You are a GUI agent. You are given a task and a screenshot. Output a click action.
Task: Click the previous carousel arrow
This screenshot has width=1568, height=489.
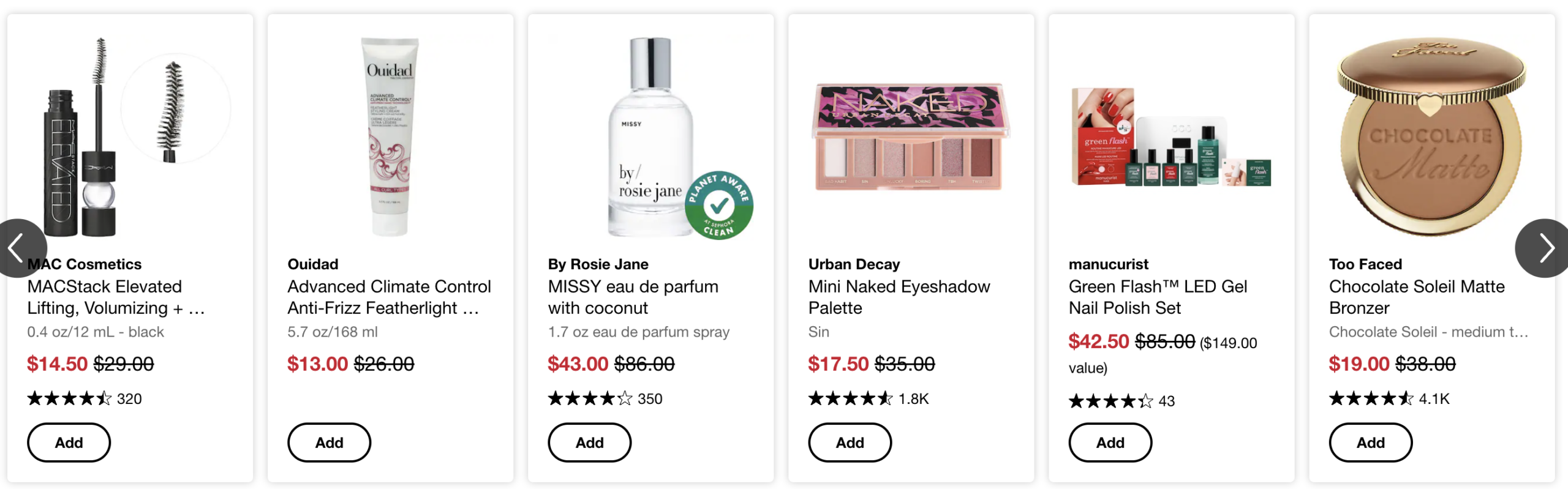pos(18,248)
